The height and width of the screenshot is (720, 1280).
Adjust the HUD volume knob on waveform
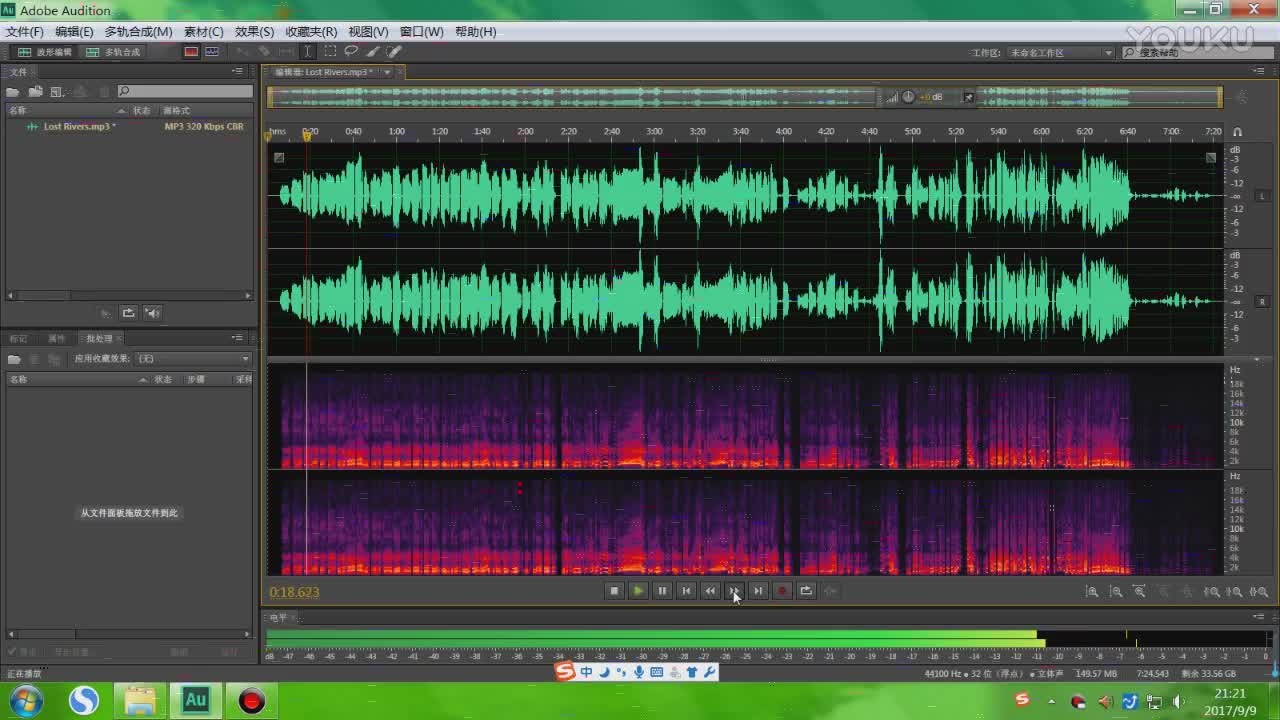point(908,97)
